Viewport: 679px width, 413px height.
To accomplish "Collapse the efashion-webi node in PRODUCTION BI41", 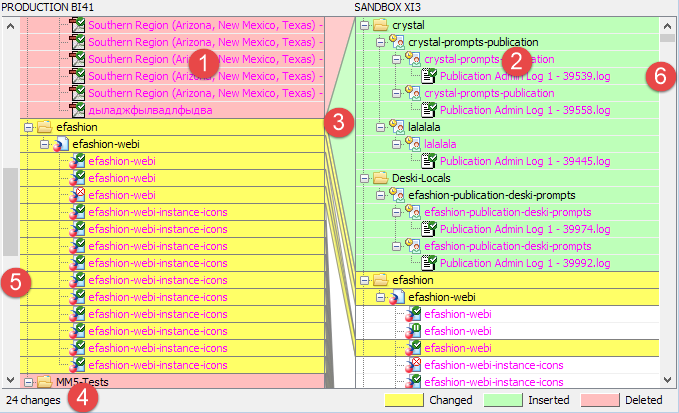I will [x=45, y=144].
